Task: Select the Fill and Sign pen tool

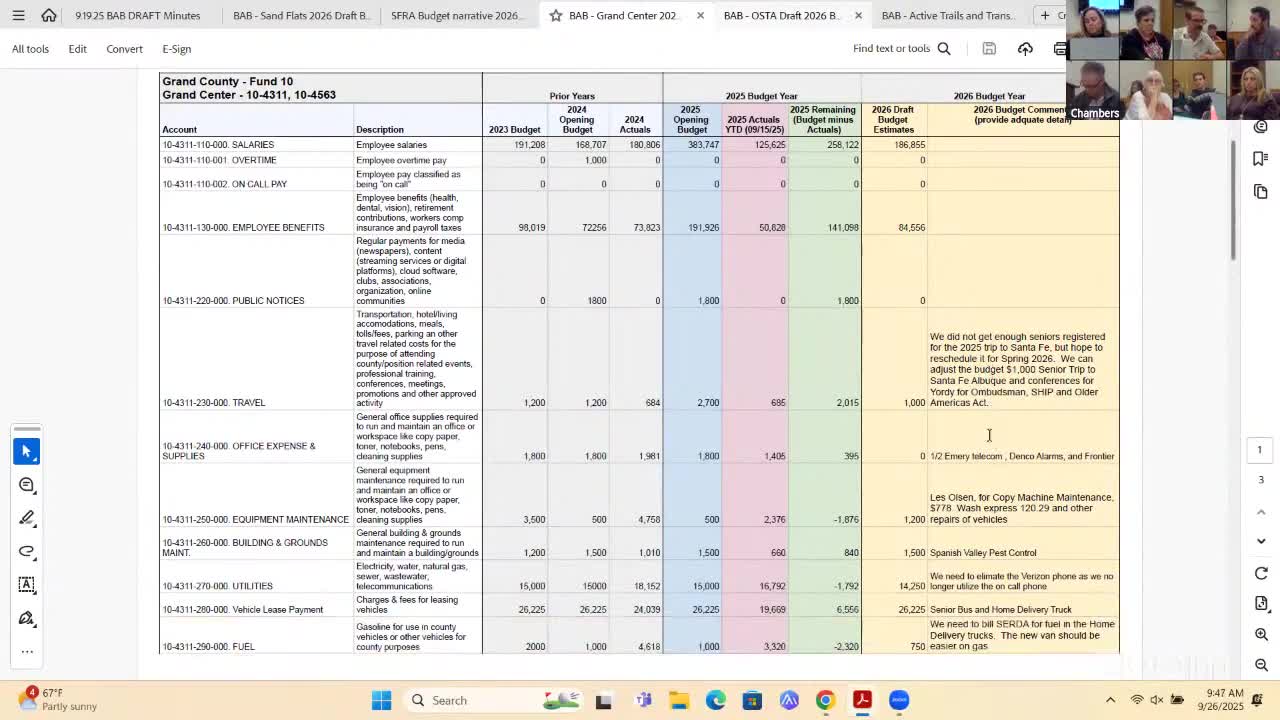Action: click(27, 618)
